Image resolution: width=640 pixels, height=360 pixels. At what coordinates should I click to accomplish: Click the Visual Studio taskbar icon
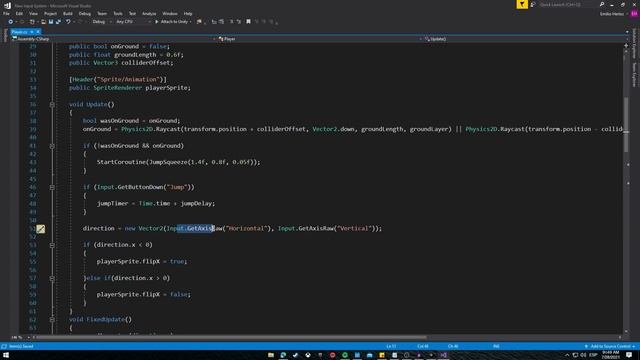(x=443, y=355)
